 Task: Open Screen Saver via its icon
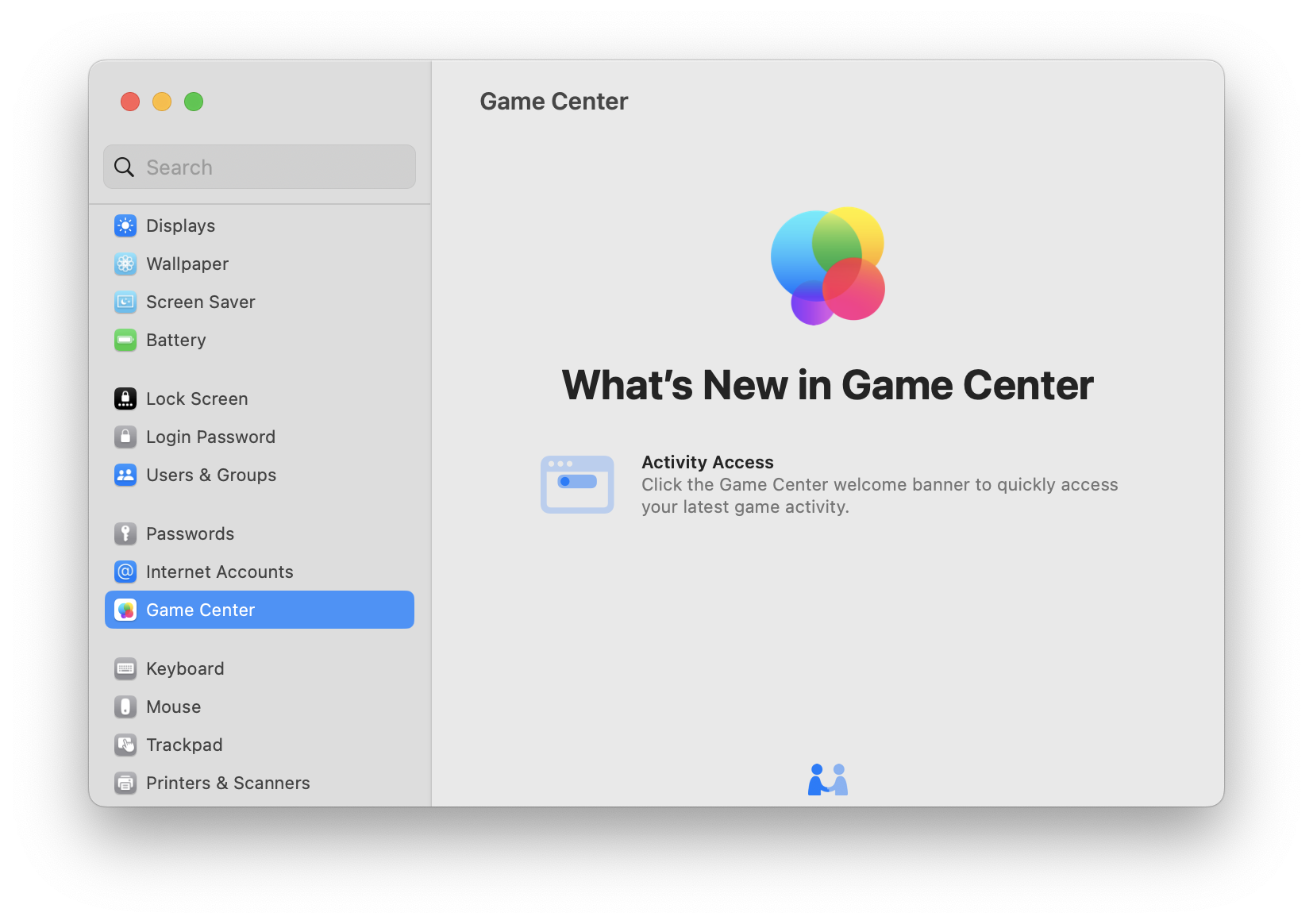coord(125,302)
